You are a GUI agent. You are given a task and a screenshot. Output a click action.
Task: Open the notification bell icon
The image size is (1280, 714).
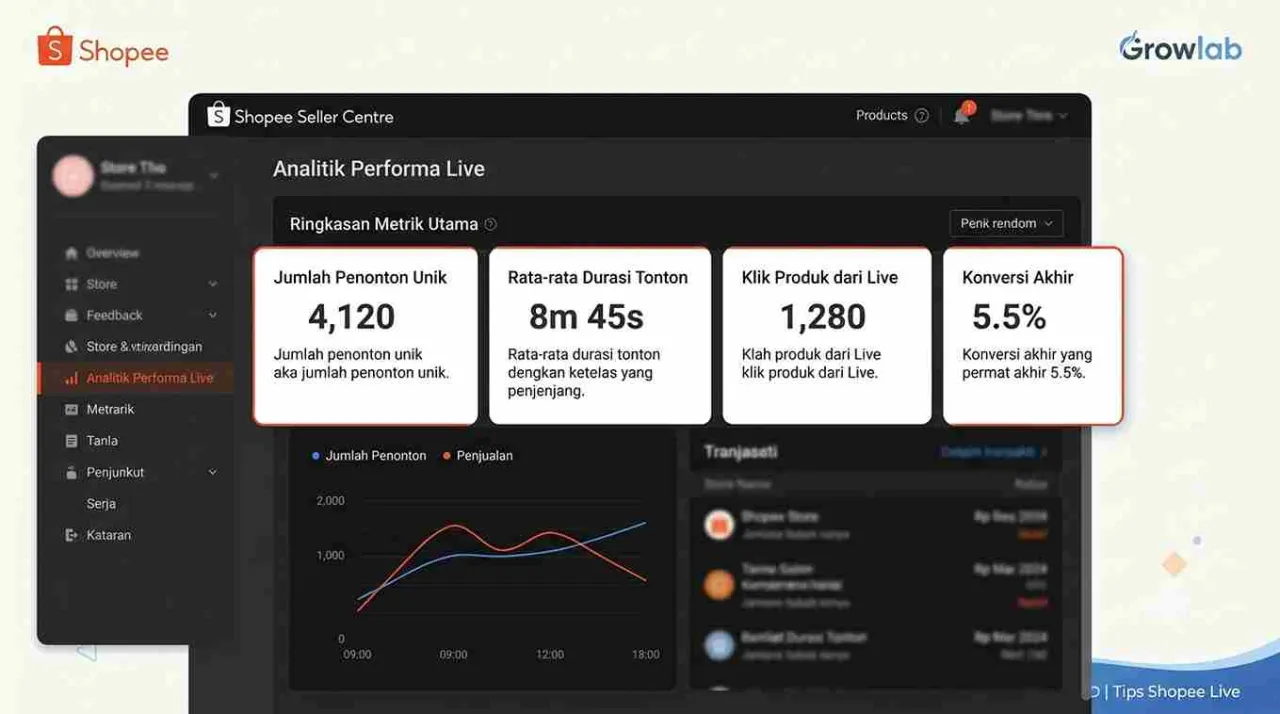coord(962,114)
